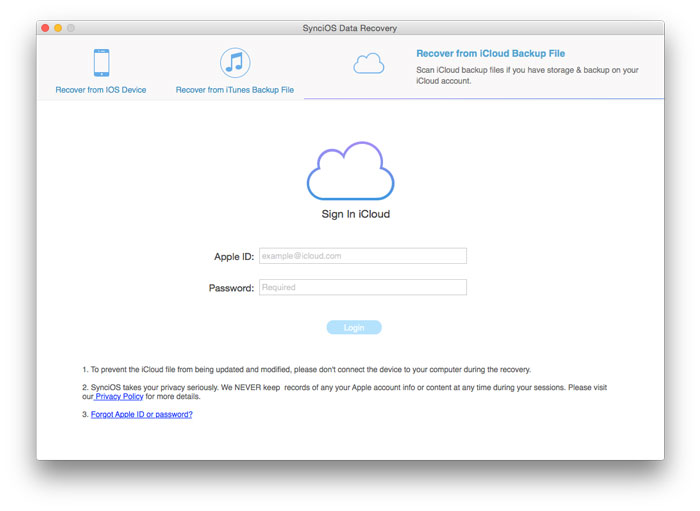Open Recover from iTunes Backup File tab
700x511 pixels.
[x=235, y=90]
